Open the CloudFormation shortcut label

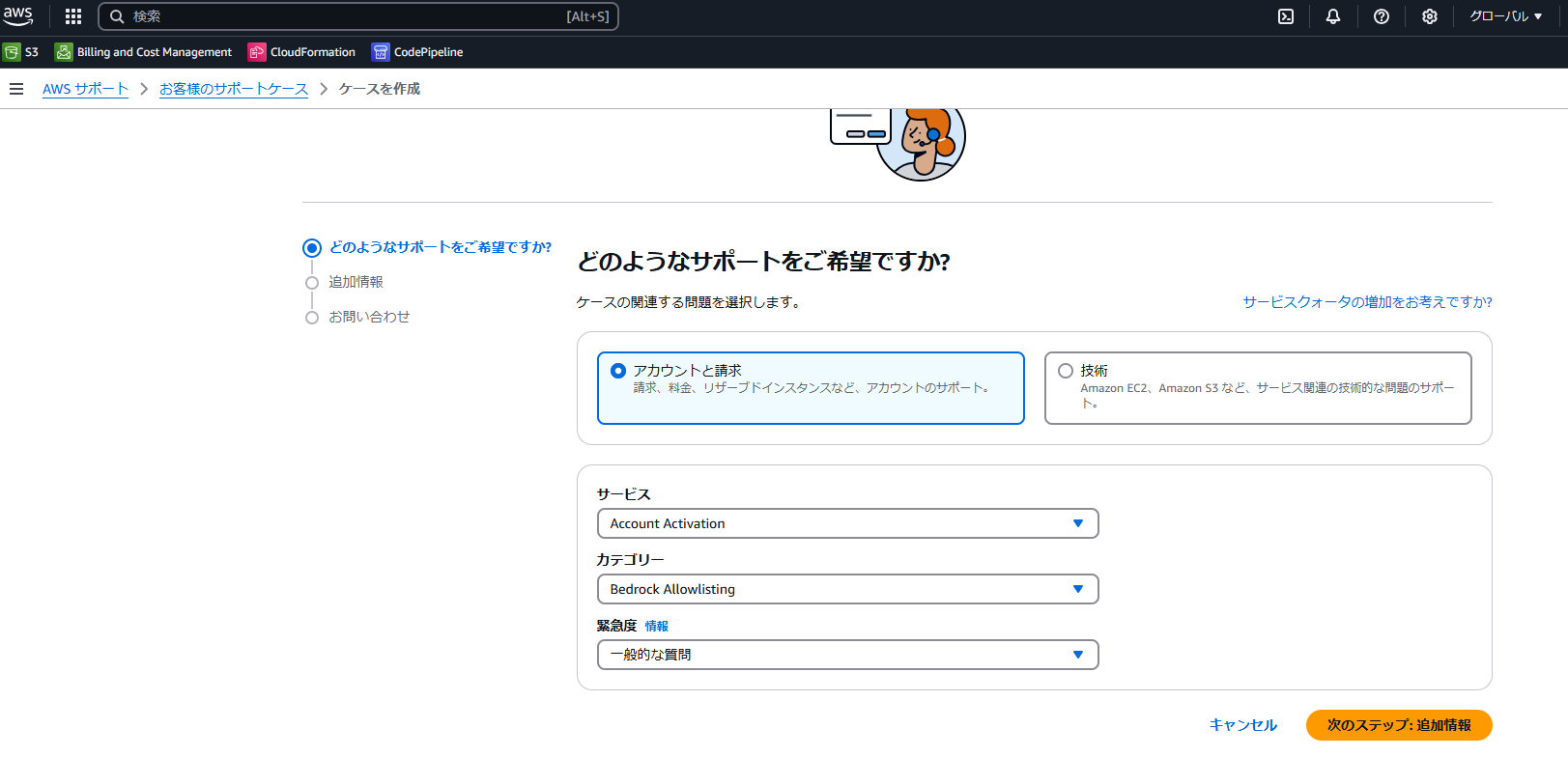tap(313, 52)
